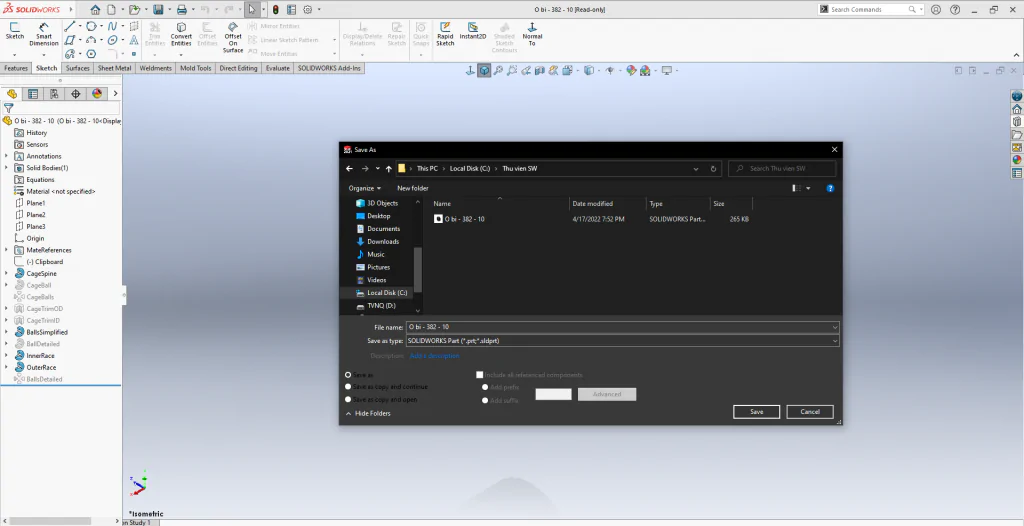The width and height of the screenshot is (1024, 526).
Task: Click the Offset On Surface tool
Action: pos(233,38)
